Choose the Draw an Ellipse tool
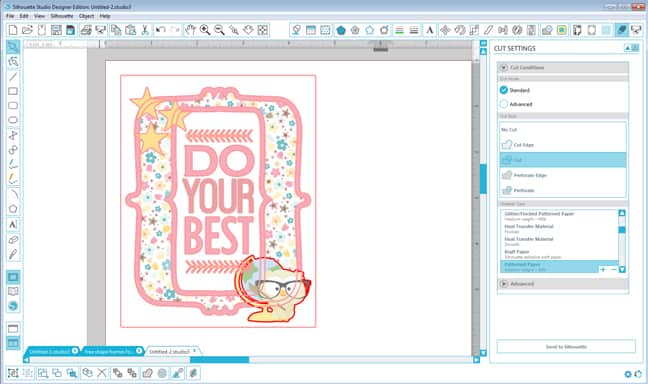The width and height of the screenshot is (648, 384). point(13,120)
